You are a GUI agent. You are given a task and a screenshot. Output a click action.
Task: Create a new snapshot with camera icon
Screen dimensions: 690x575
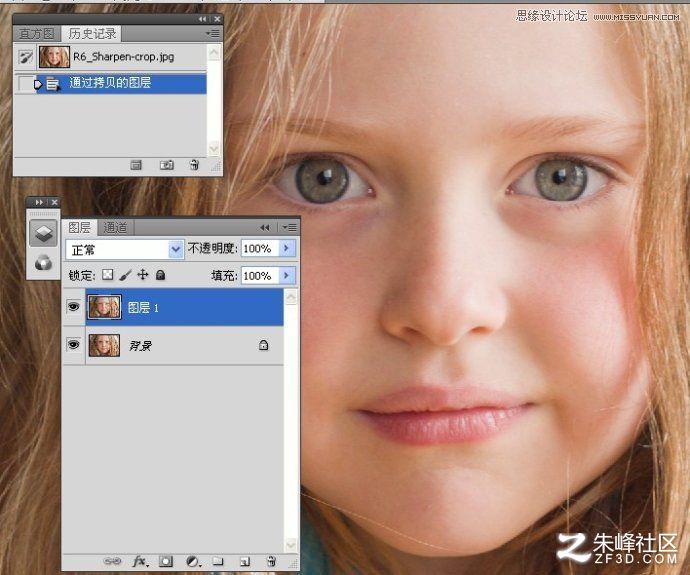(x=166, y=165)
